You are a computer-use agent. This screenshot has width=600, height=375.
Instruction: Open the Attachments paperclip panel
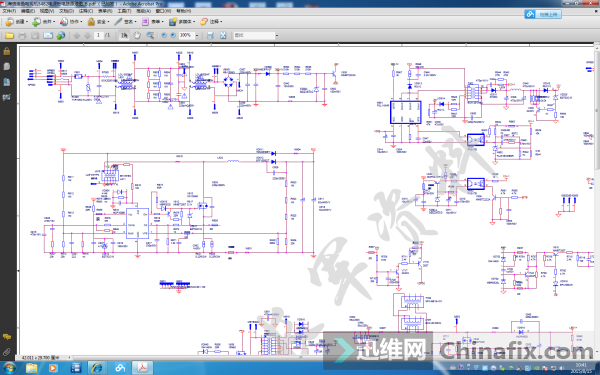[7, 351]
